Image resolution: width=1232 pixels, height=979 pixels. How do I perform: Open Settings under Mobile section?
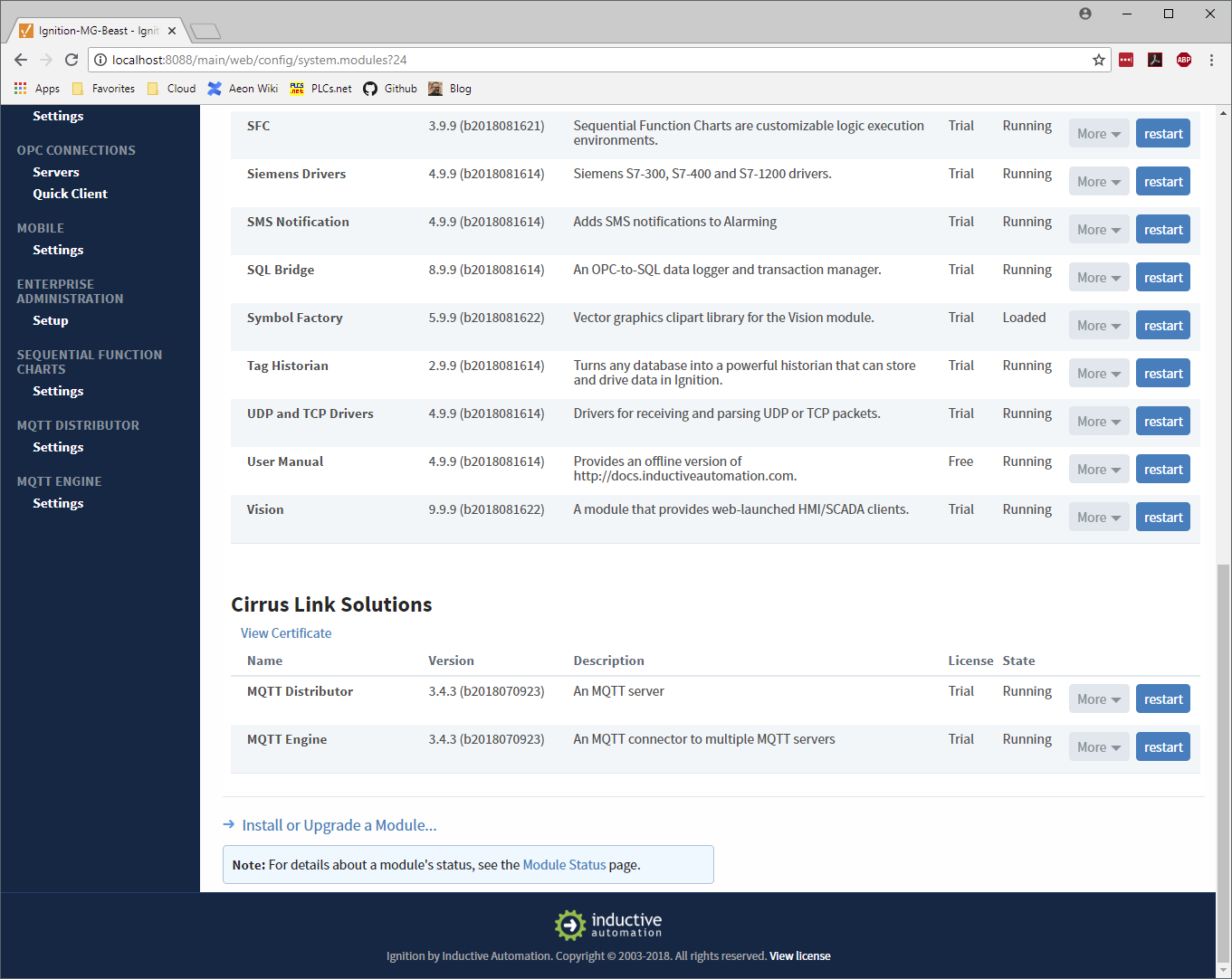[58, 250]
